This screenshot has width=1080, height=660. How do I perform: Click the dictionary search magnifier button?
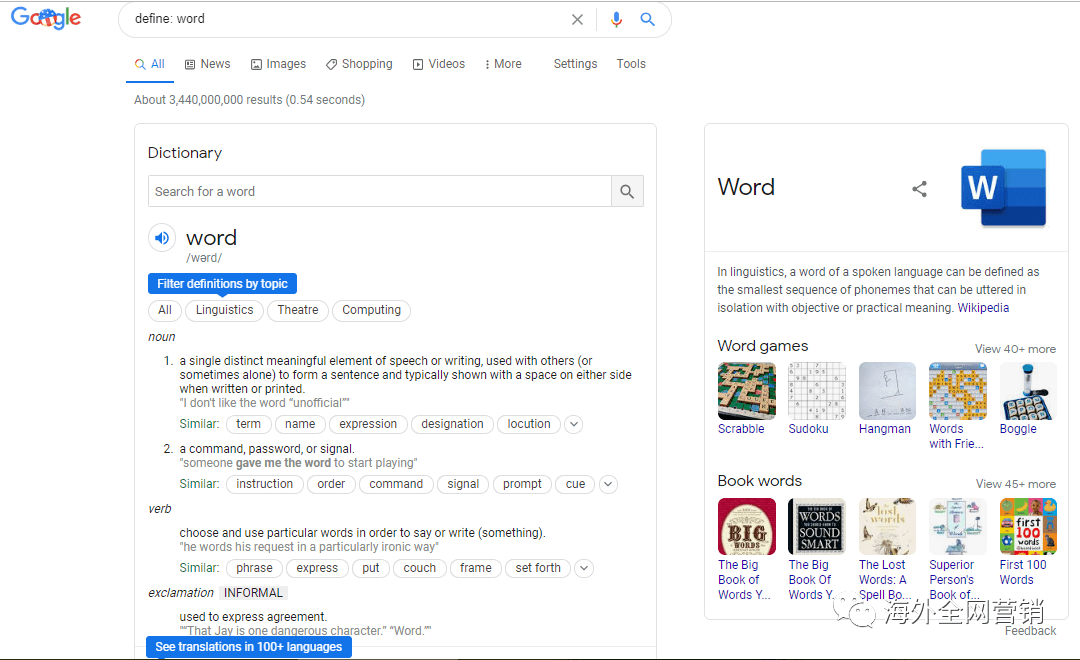point(627,192)
